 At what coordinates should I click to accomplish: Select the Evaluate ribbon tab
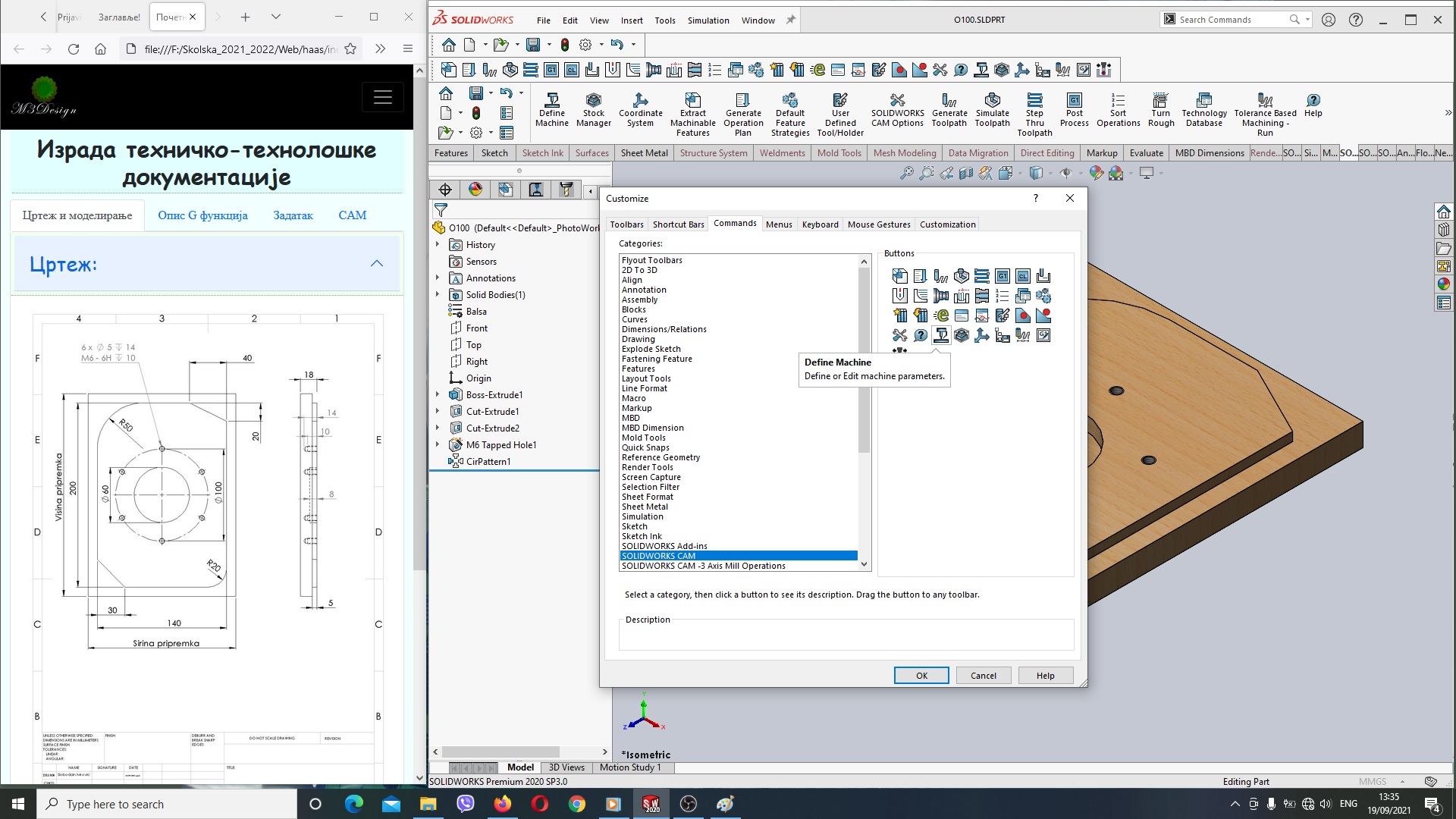pyautogui.click(x=1146, y=153)
